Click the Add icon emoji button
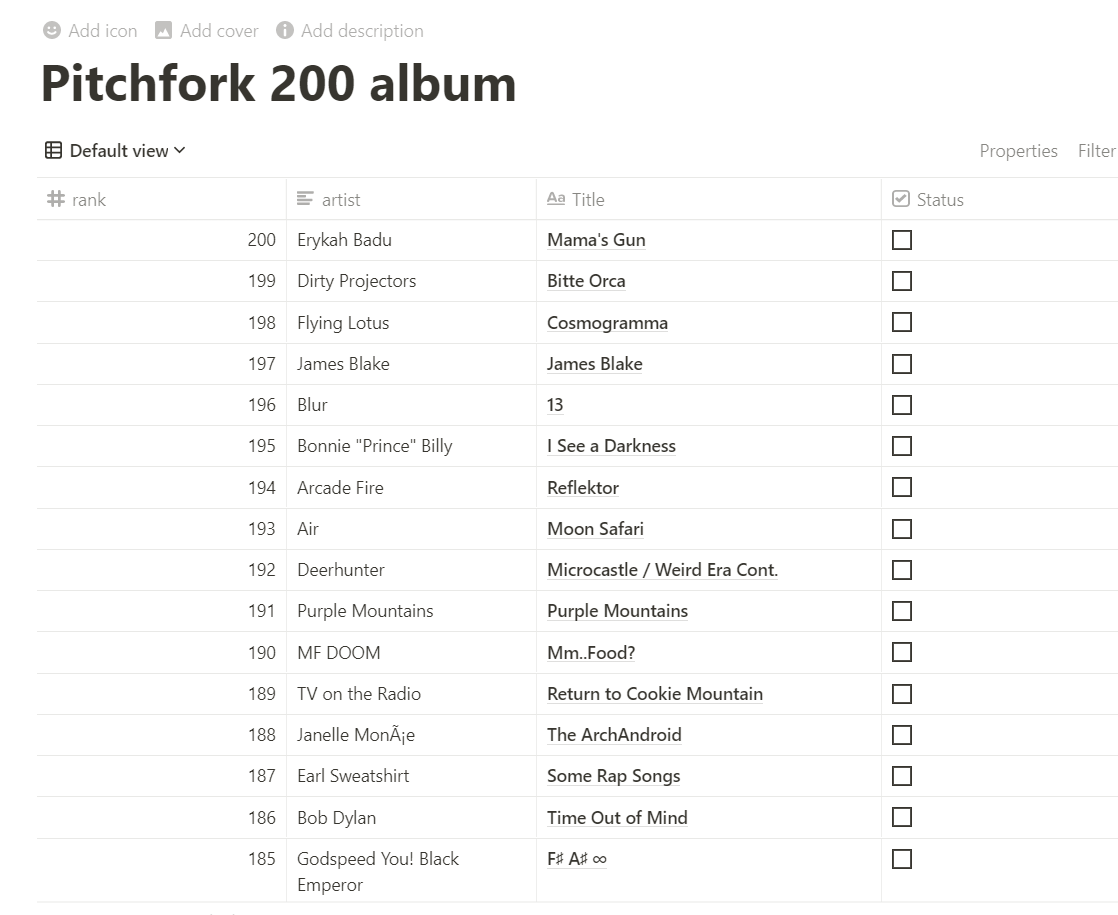1118x915 pixels. 51,30
